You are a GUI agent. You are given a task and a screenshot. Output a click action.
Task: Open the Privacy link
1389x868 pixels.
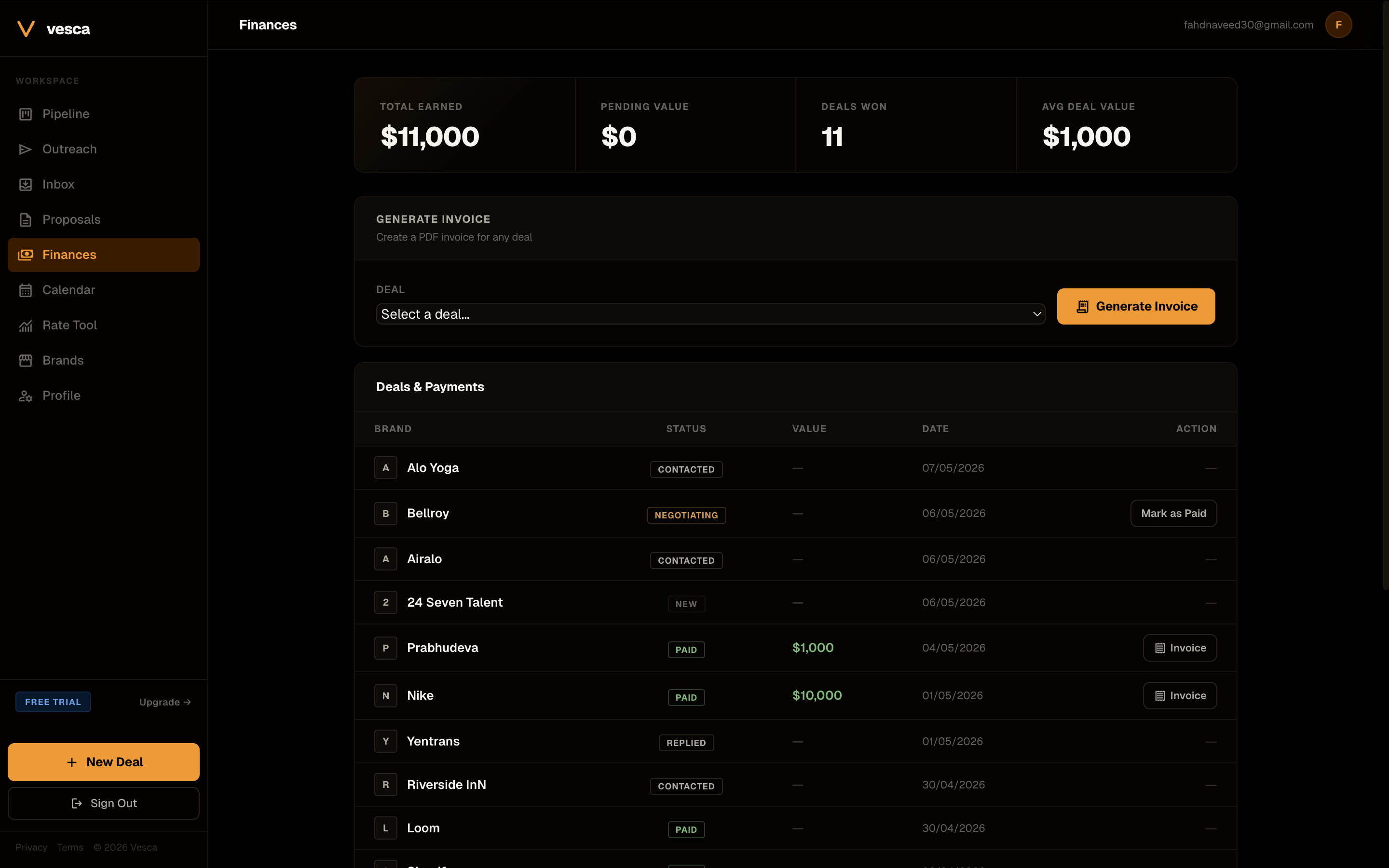pos(31,847)
